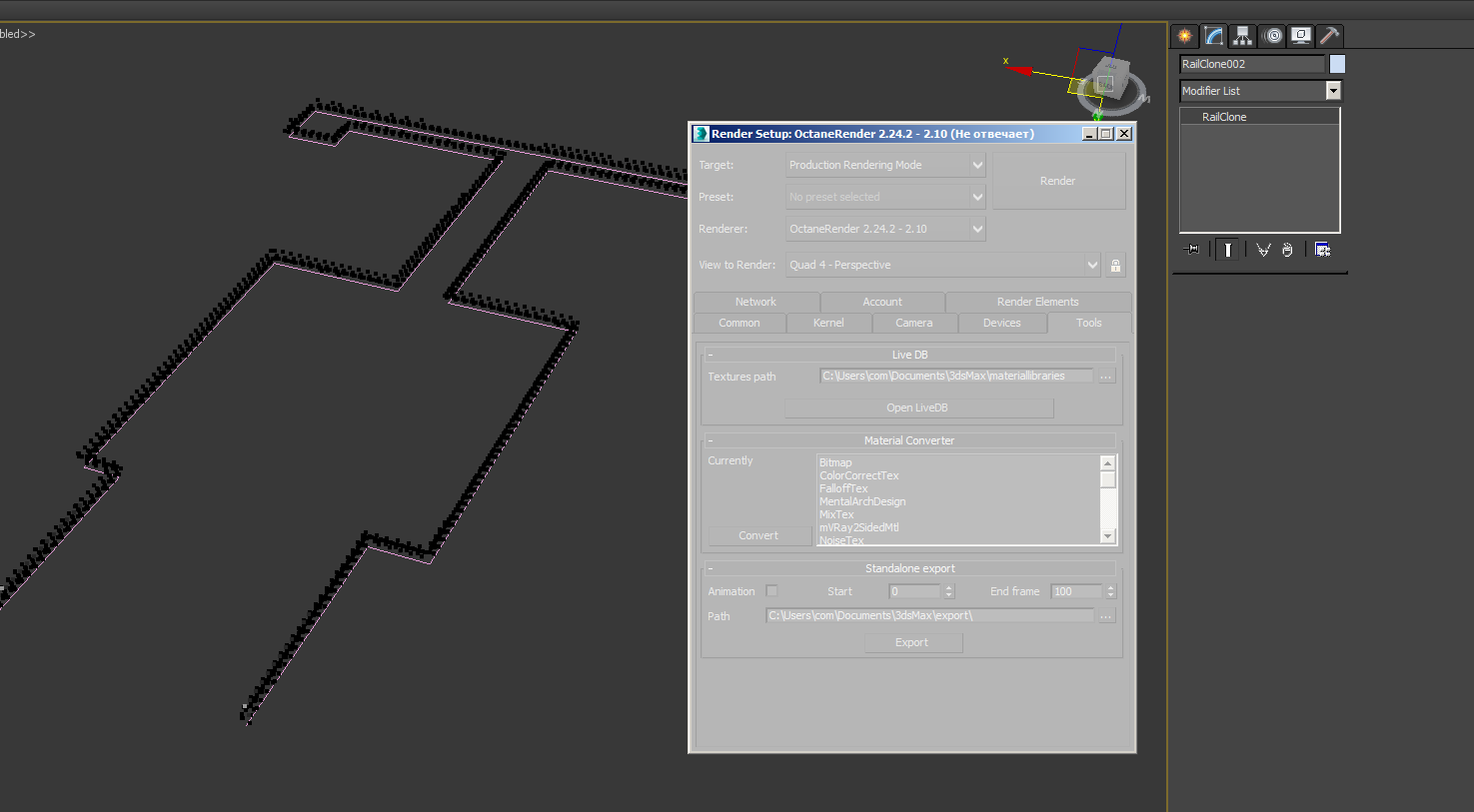This screenshot has width=1474, height=812.
Task: Open the Preset dropdown
Action: point(885,197)
